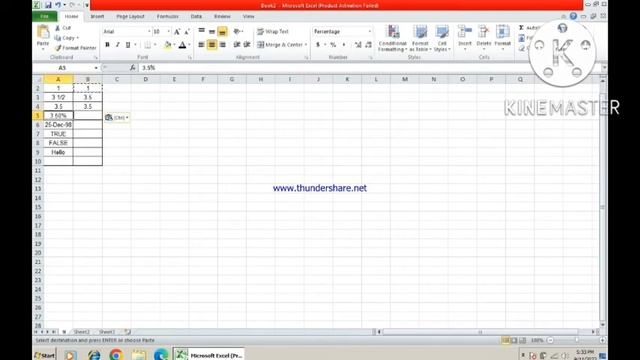Switch to Page Break Preview in status bar

pos(522,340)
